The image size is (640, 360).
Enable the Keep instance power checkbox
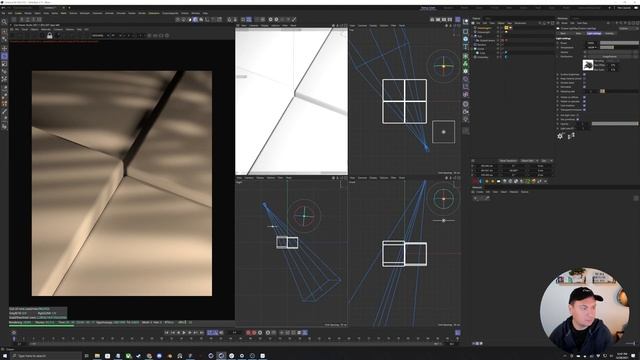point(584,79)
